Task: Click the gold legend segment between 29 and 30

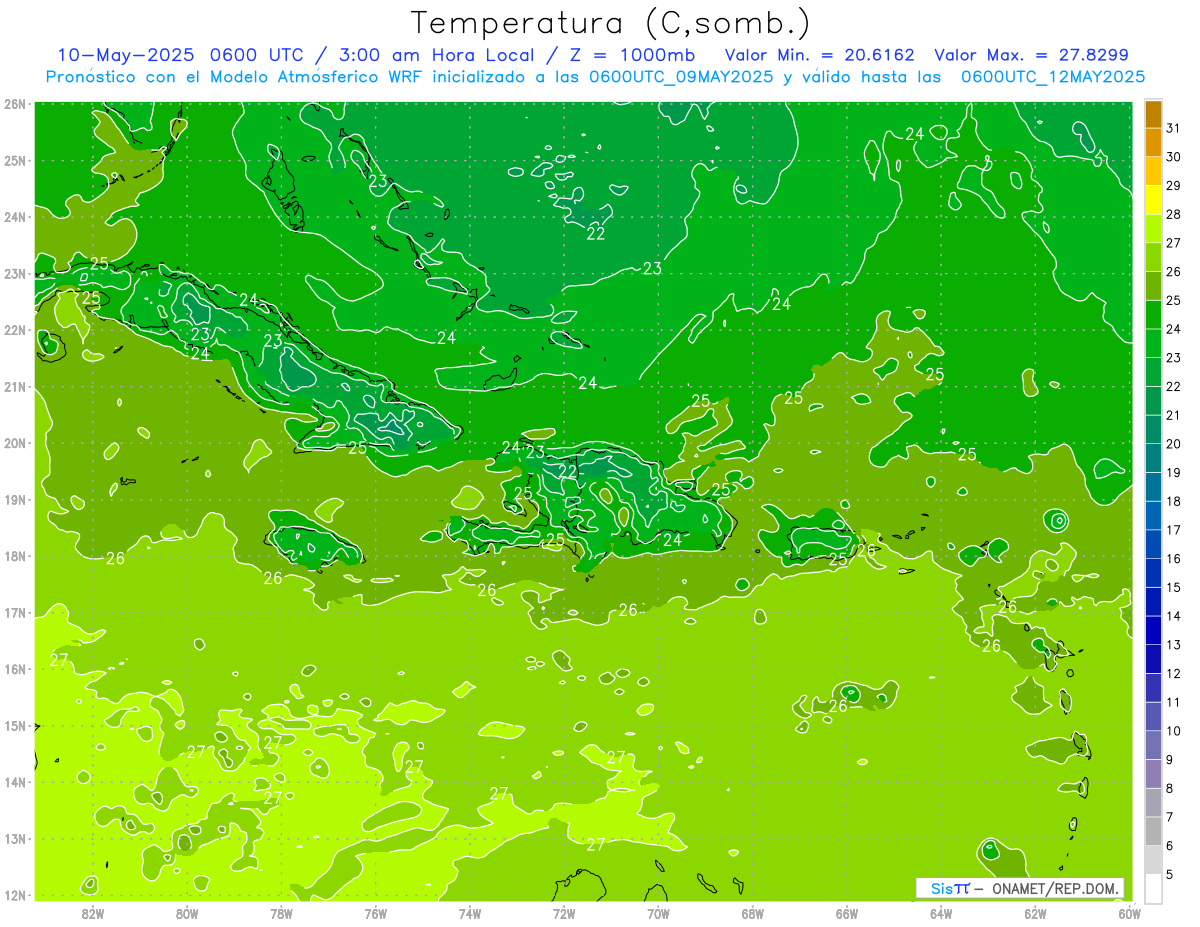Action: coord(1153,172)
